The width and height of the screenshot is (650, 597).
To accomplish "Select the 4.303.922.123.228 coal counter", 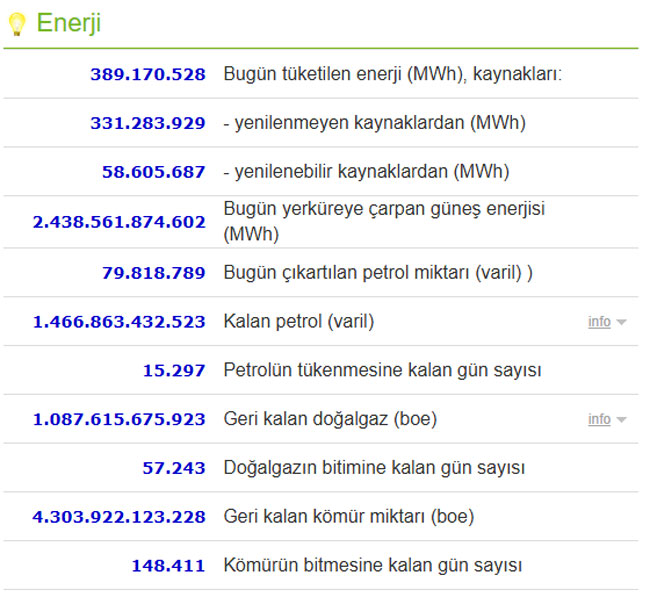I will (x=119, y=517).
